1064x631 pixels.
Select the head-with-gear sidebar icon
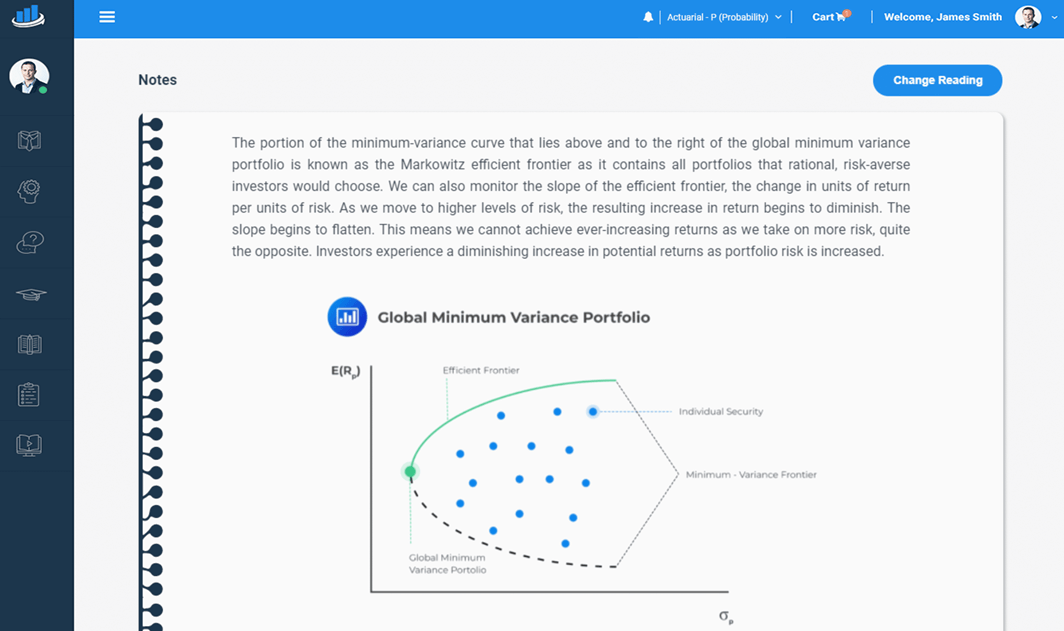tap(29, 192)
